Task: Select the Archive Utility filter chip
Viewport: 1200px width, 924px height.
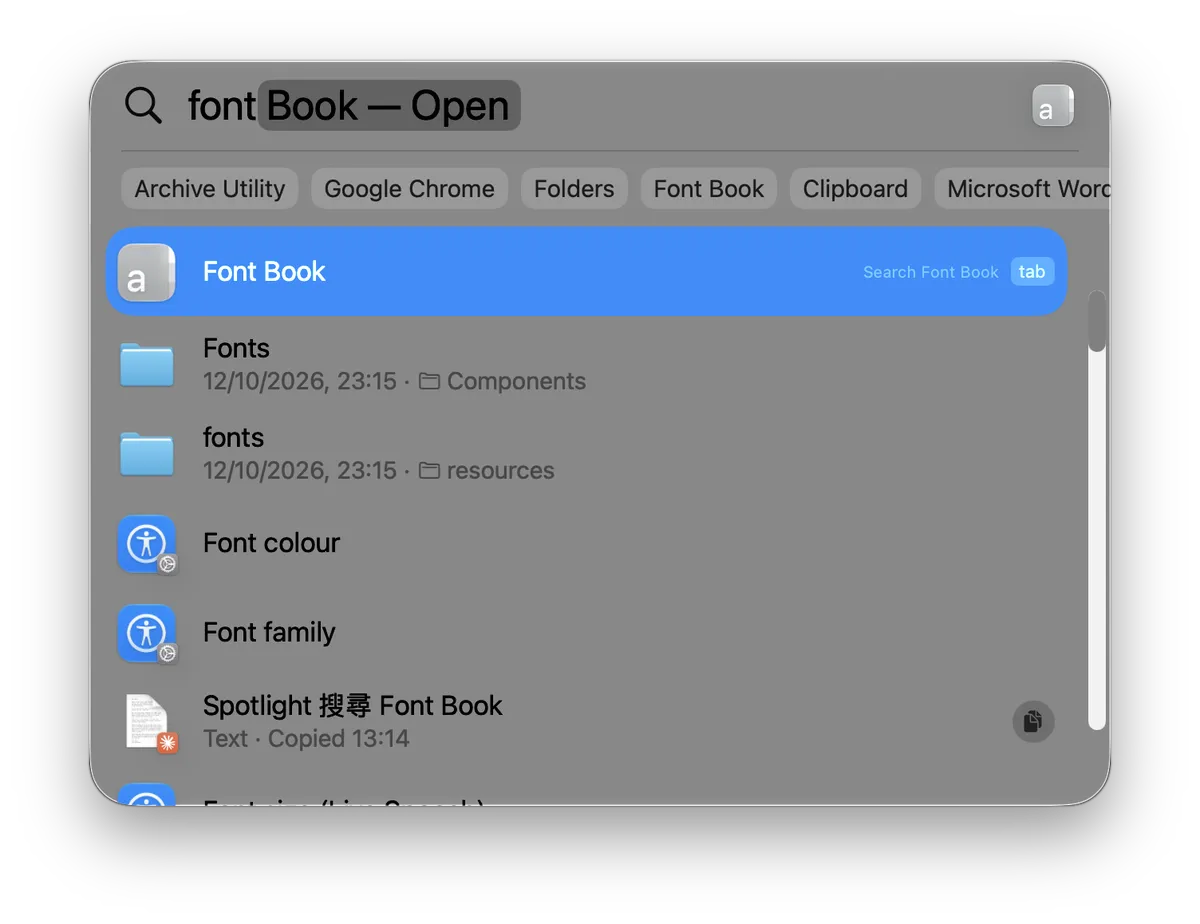Action: [x=210, y=188]
